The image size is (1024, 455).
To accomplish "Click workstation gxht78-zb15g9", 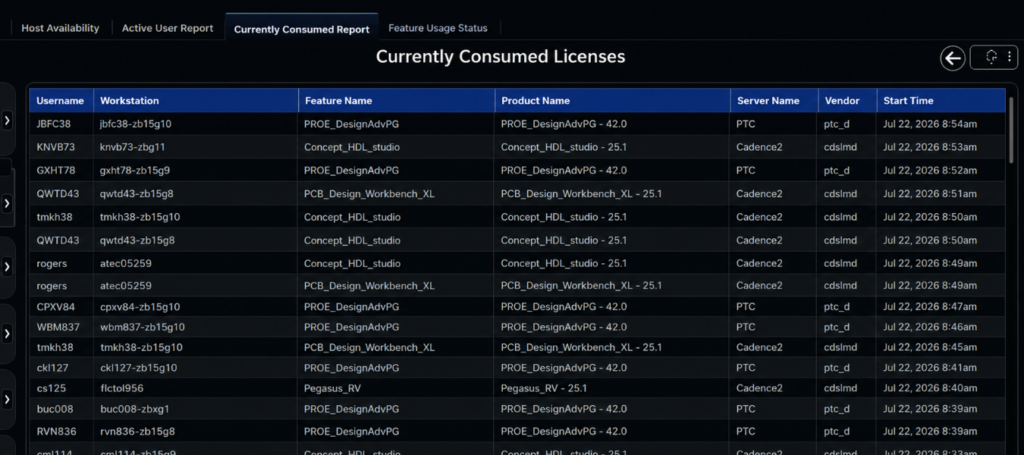I will point(135,170).
